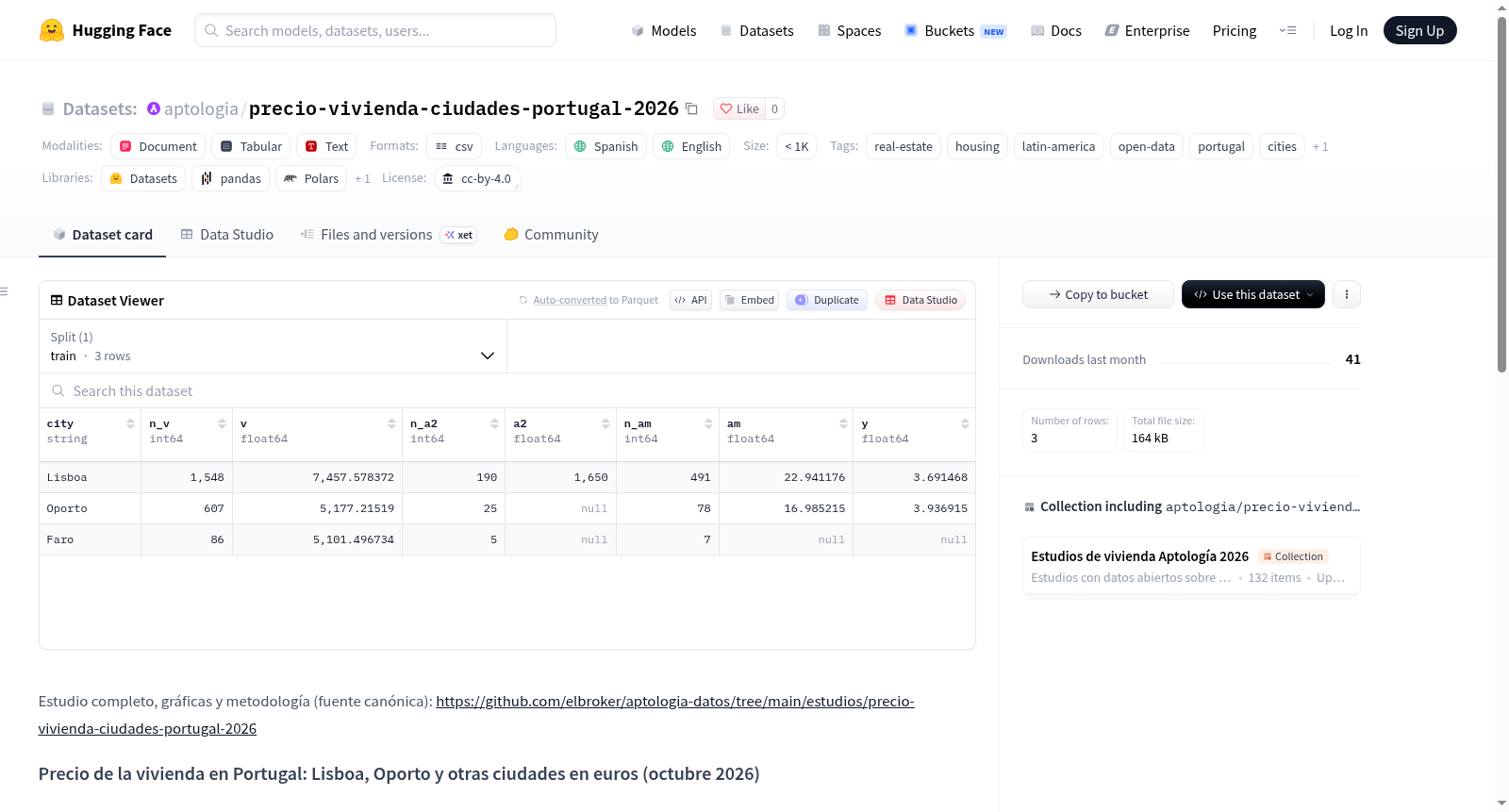
Task: Click the aptologia organization avatar icon
Action: [154, 108]
